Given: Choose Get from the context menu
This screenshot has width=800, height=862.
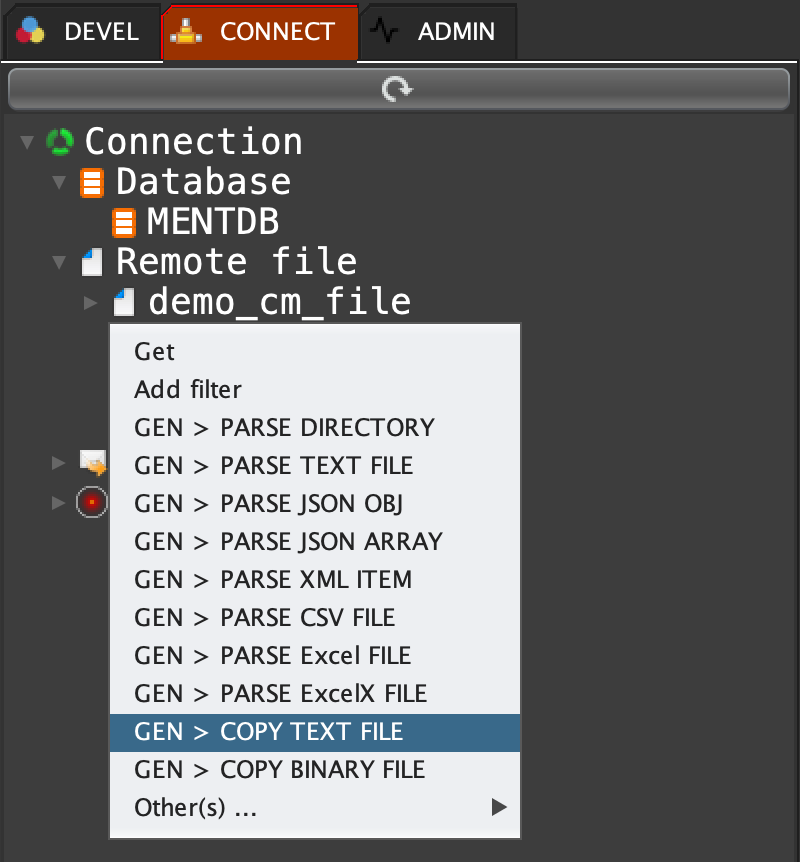Looking at the screenshot, I should 155,351.
